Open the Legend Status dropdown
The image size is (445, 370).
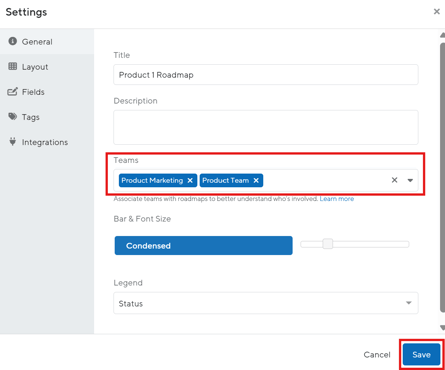point(266,303)
